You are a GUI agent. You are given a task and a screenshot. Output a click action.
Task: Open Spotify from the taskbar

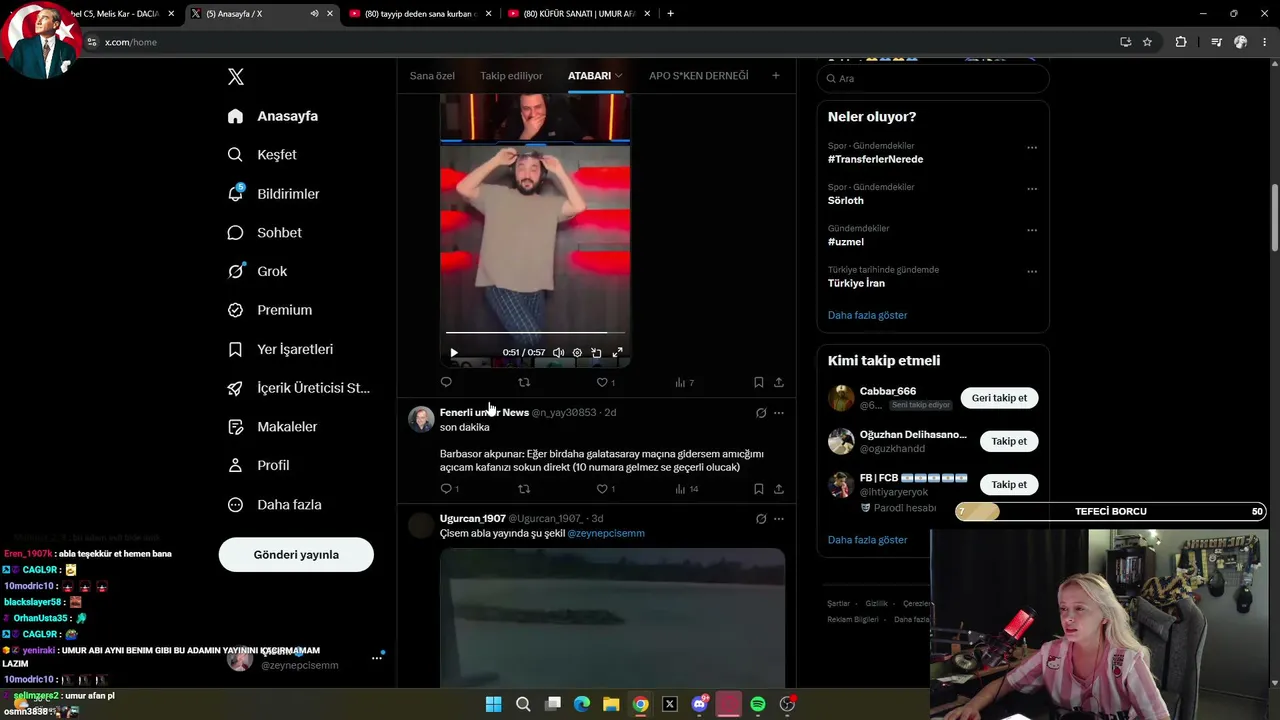pos(758,704)
